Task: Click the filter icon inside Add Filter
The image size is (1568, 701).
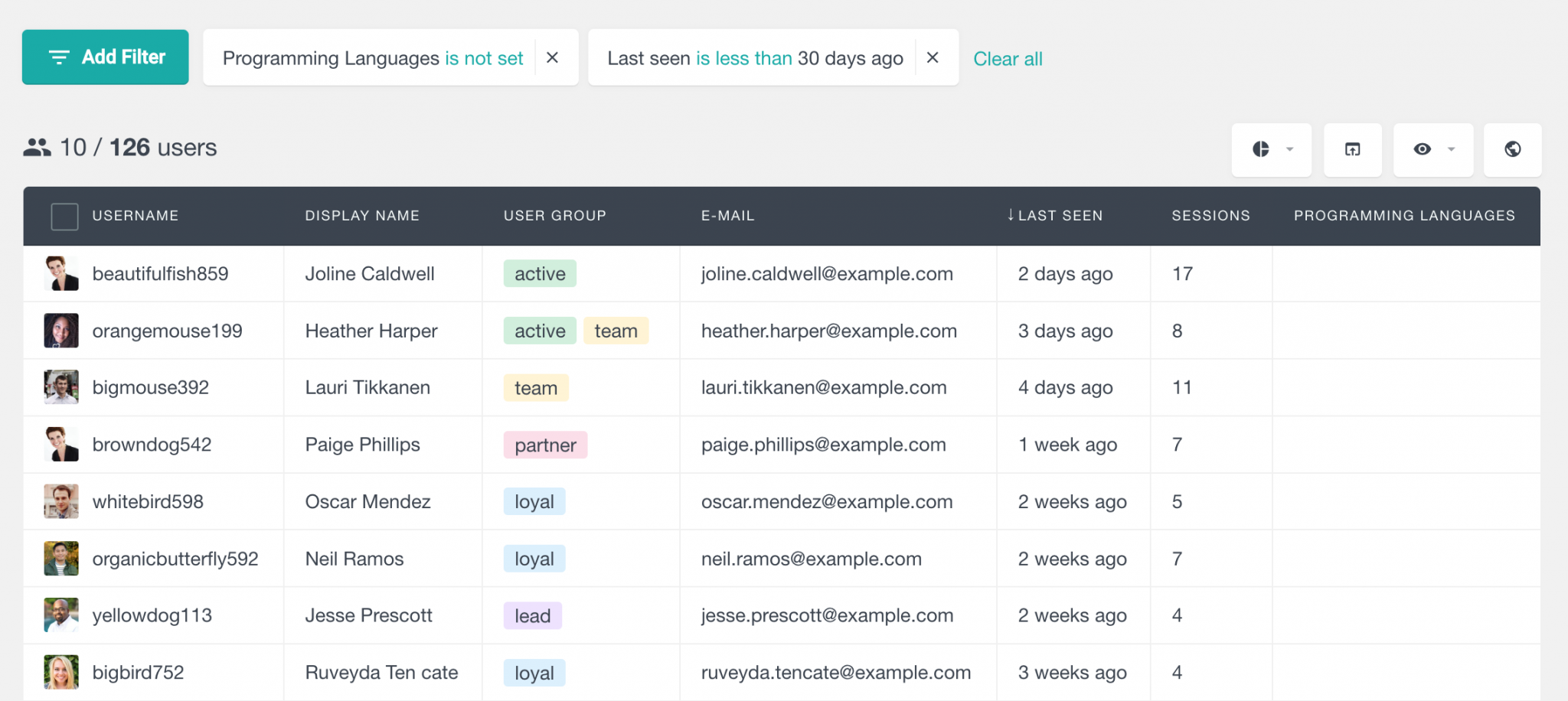Action: (59, 57)
